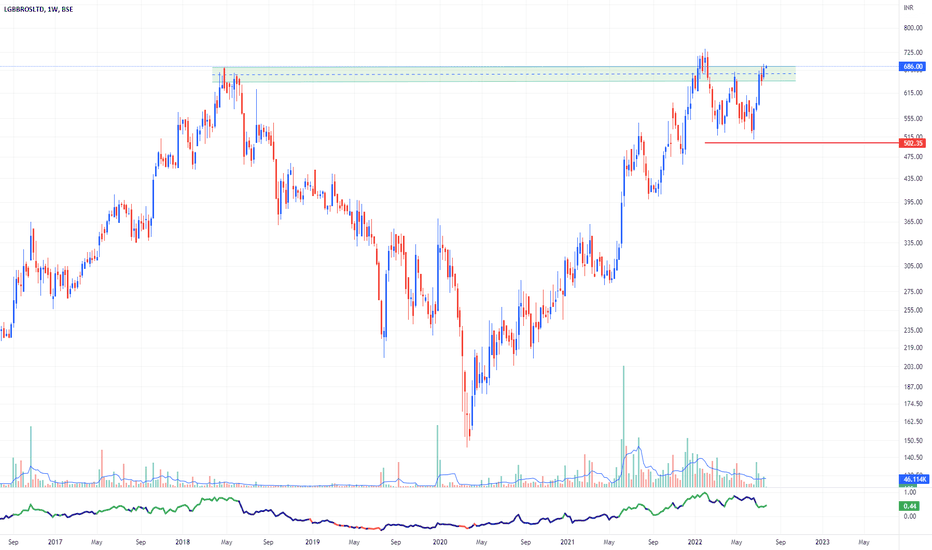Select the red horizontal support line
Viewport: 932px width, 550px height.
tap(802, 143)
